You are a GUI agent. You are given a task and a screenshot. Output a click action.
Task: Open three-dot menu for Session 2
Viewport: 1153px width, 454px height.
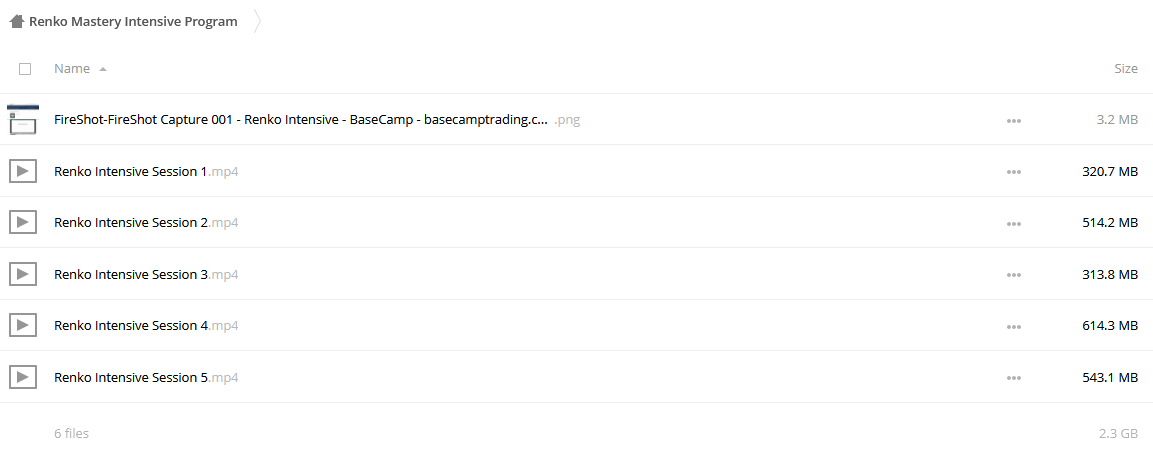point(1013,224)
